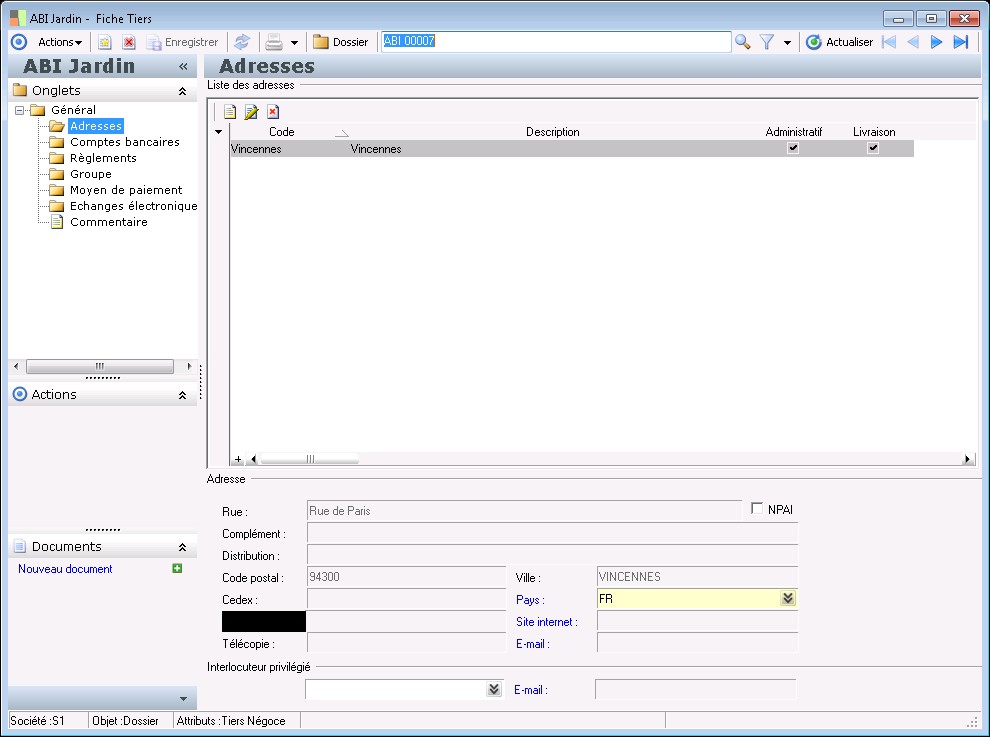This screenshot has width=990, height=737.
Task: Click the delete address icon in list toolbar
Action: coord(272,112)
